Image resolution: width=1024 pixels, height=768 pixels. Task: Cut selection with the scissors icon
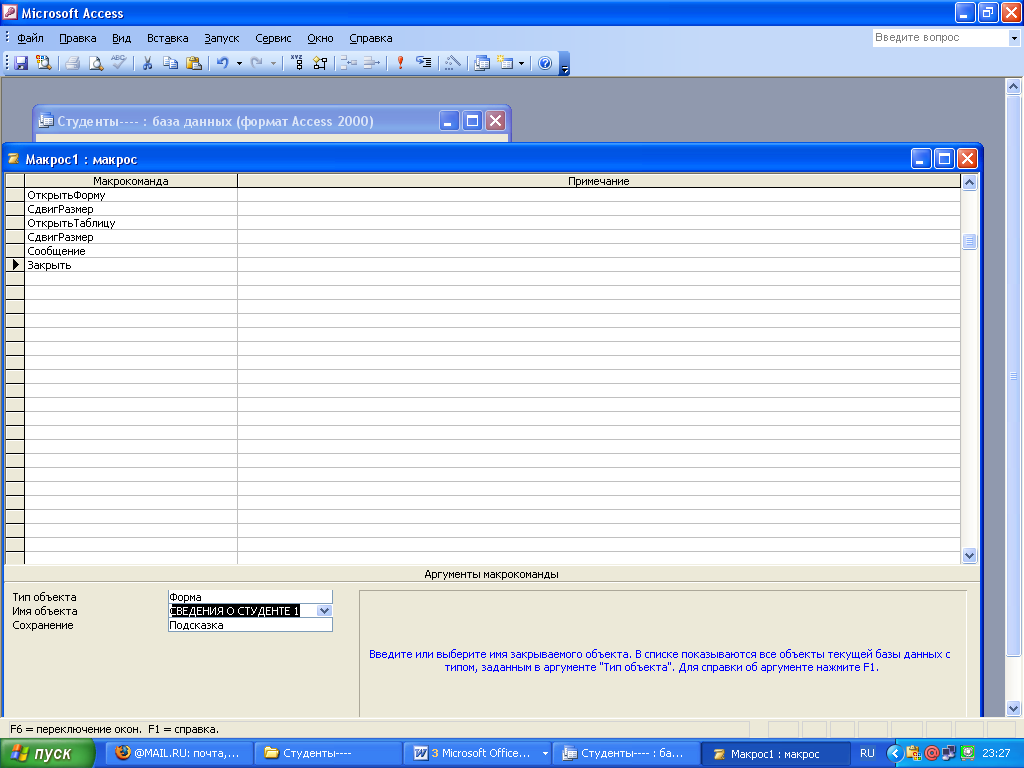pyautogui.click(x=147, y=63)
